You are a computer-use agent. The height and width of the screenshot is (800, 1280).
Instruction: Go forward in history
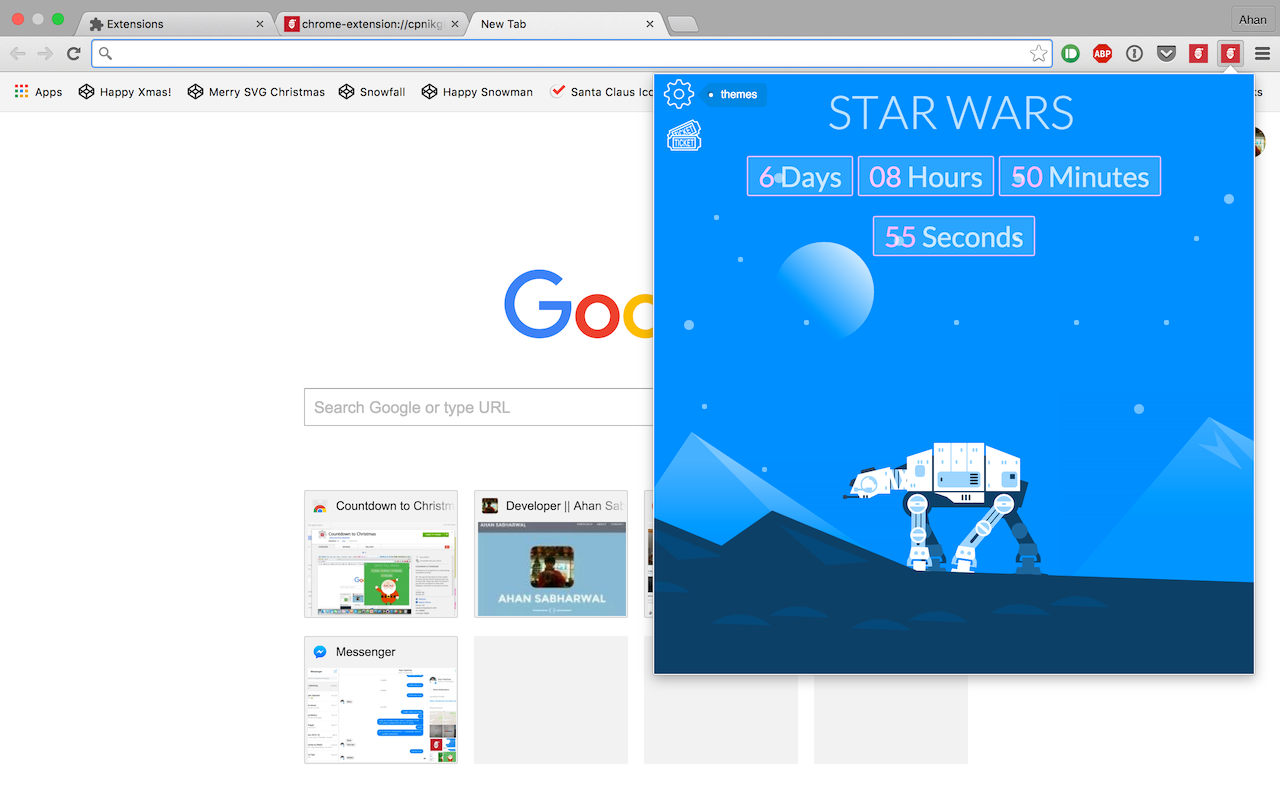click(x=45, y=54)
